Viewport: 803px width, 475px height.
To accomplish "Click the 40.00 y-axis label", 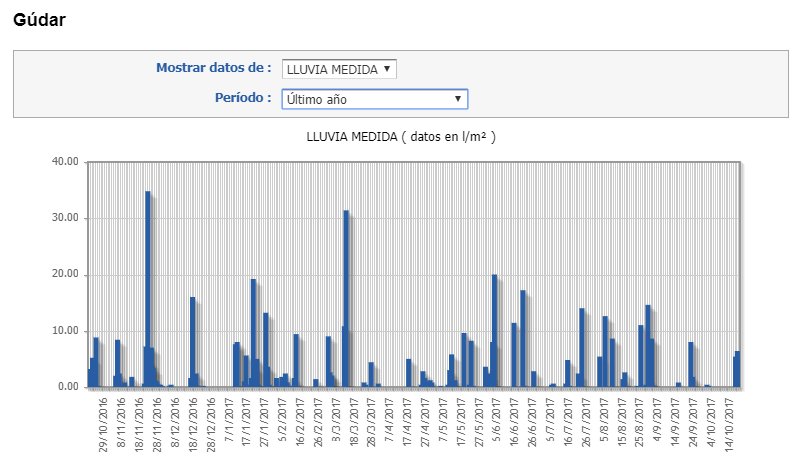I will pyautogui.click(x=66, y=161).
